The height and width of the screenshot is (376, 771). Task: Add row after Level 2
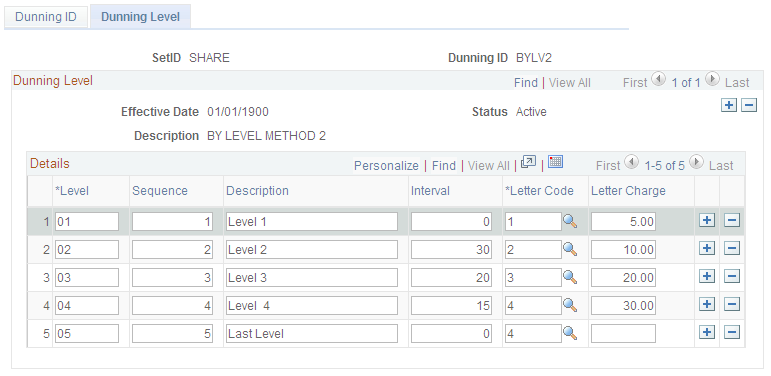707,249
